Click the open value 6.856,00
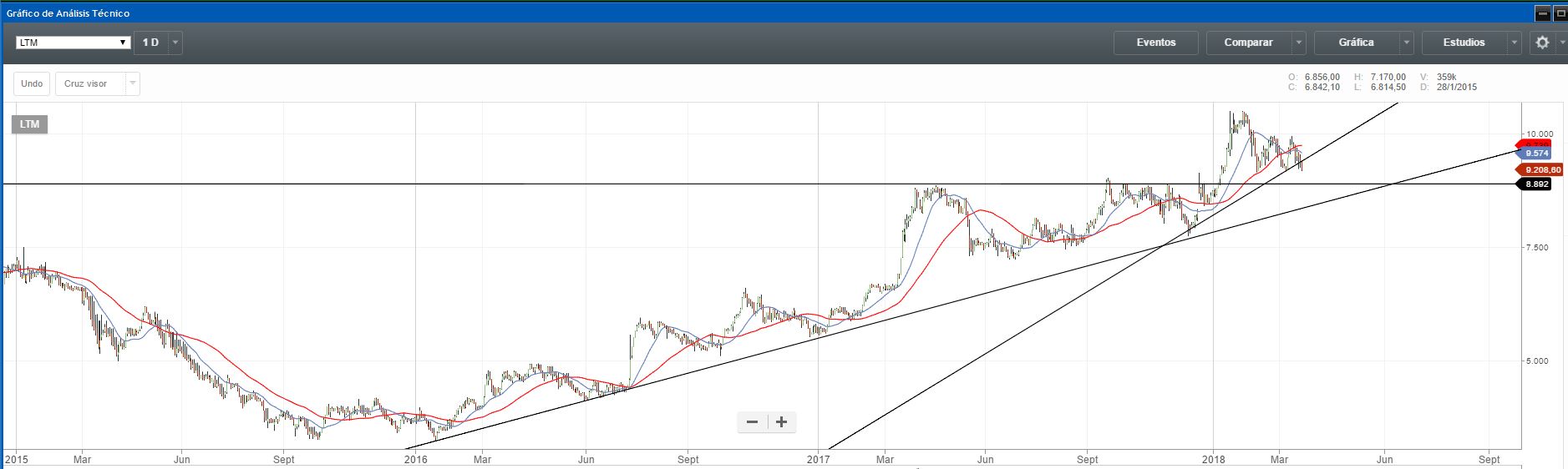 pos(1322,77)
